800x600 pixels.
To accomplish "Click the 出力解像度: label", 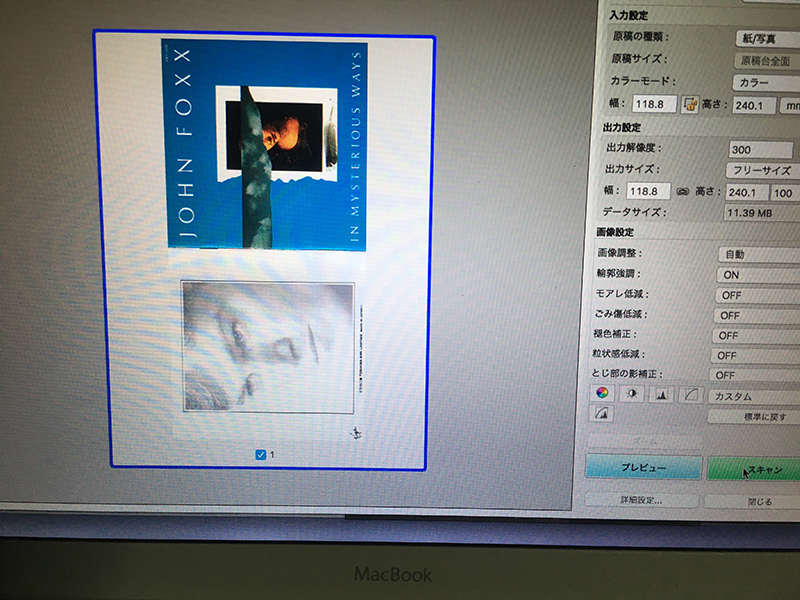I will click(634, 148).
